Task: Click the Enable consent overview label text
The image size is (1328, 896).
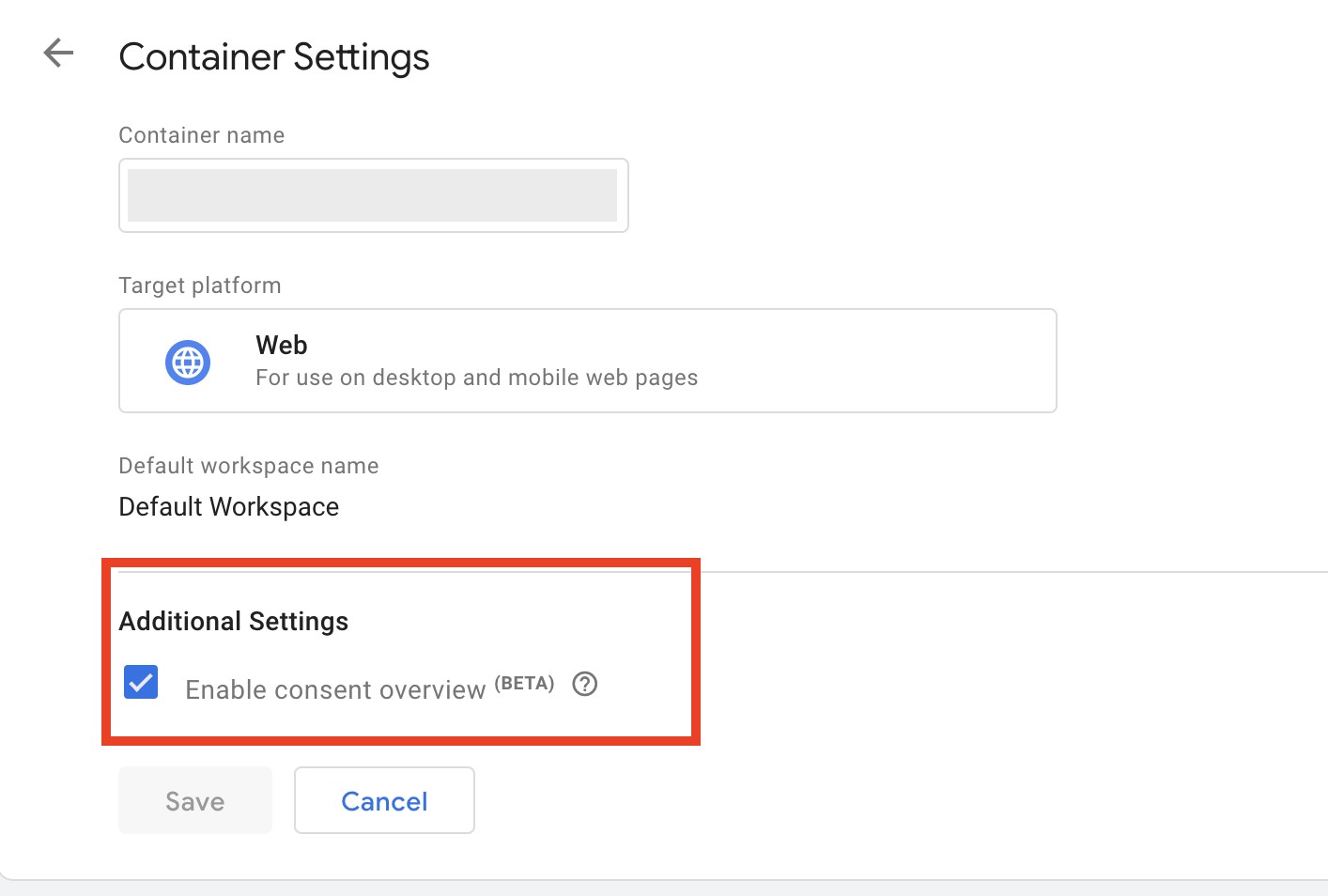Action: 335,690
